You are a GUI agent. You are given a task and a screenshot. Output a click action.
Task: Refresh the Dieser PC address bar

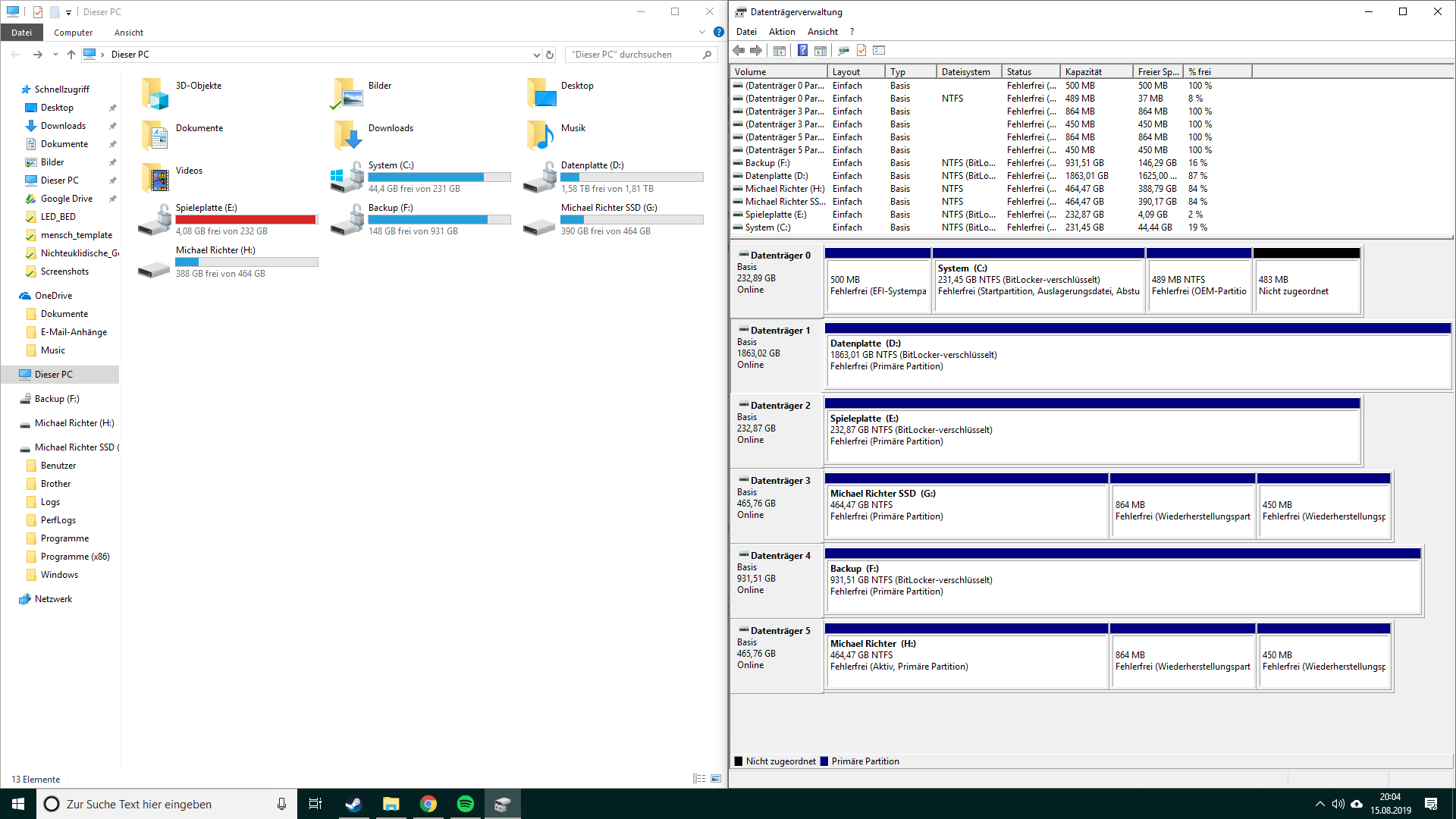550,55
